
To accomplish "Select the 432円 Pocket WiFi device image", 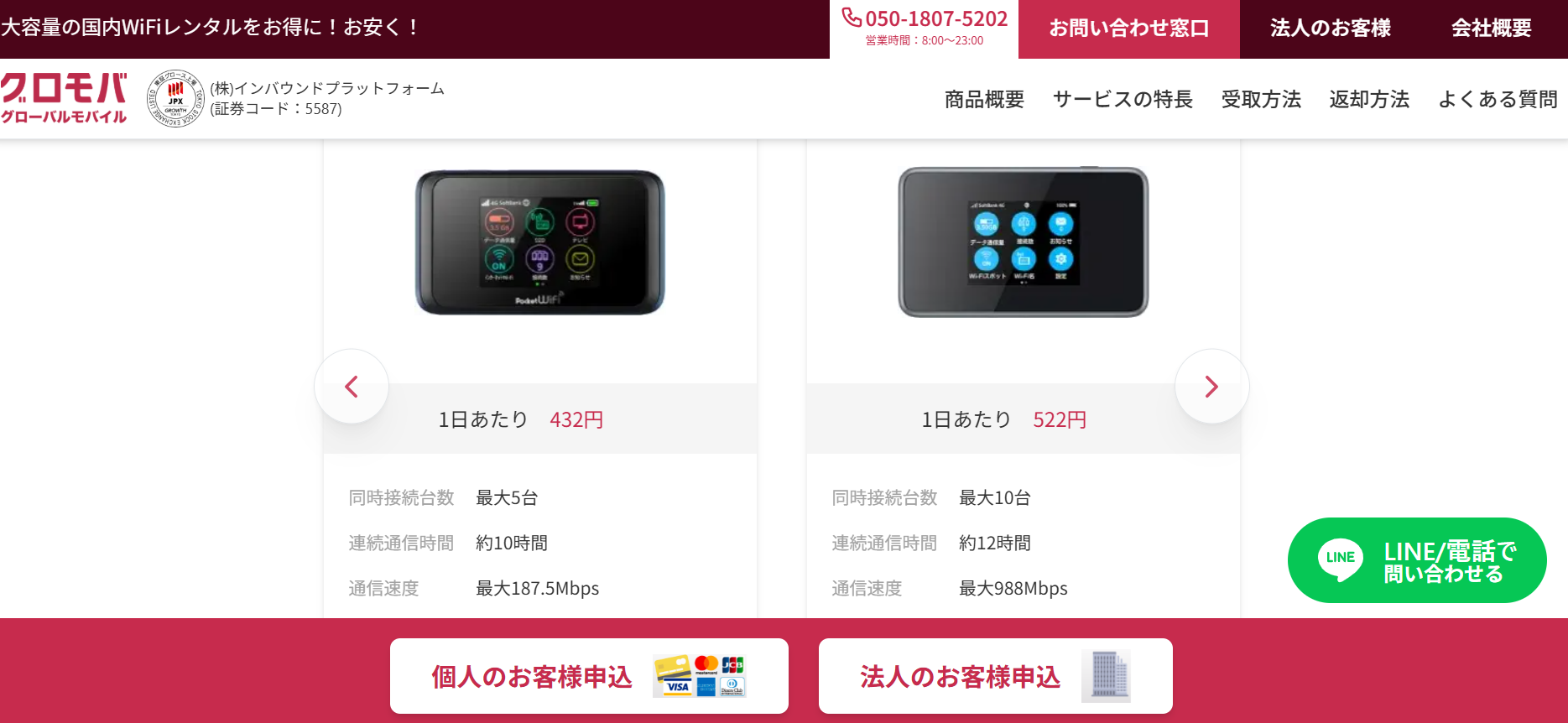I will pos(540,242).
